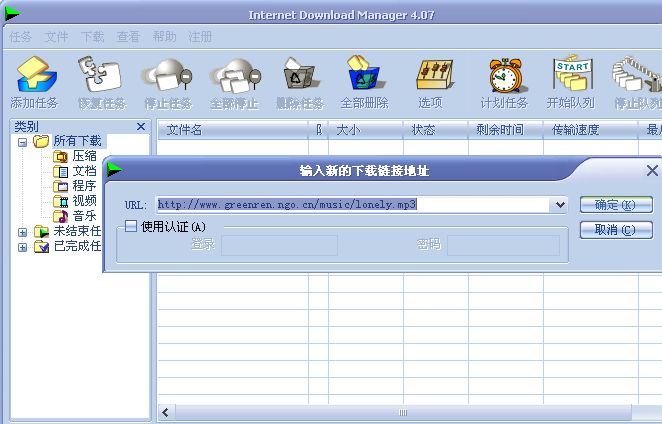
Task: Click the 全部停止 (Stop all) icon
Action: tap(235, 75)
